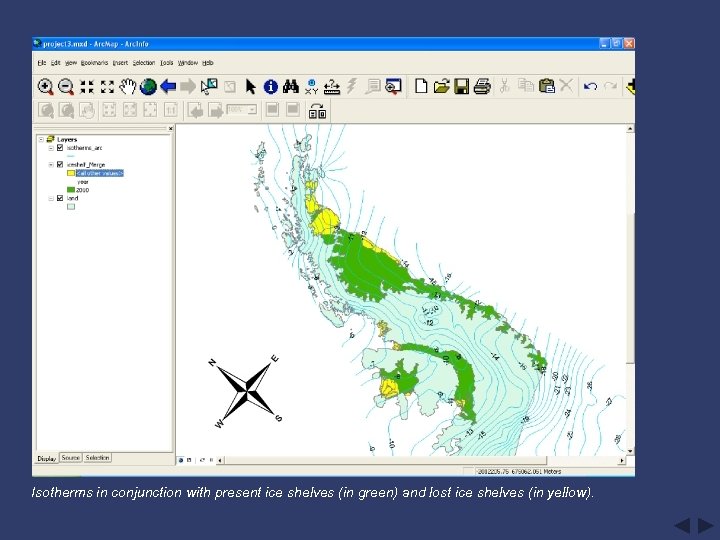Open the File menu
The height and width of the screenshot is (540, 720).
(41, 63)
